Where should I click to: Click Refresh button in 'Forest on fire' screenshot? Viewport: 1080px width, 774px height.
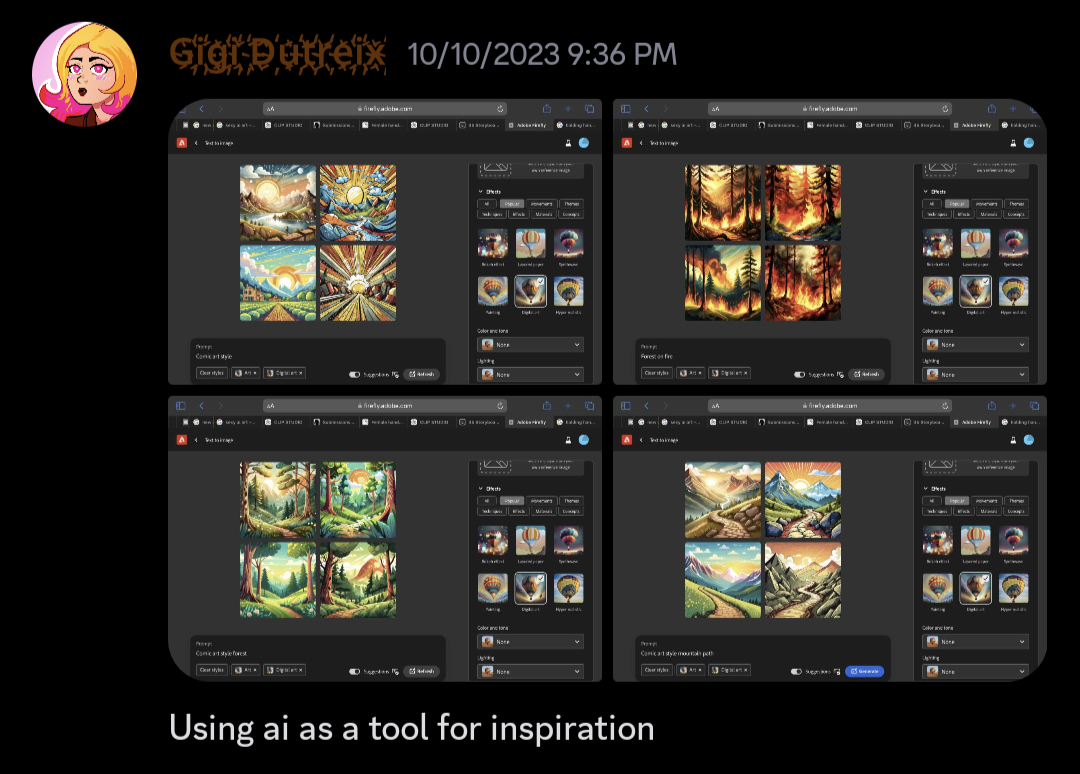[x=867, y=375]
